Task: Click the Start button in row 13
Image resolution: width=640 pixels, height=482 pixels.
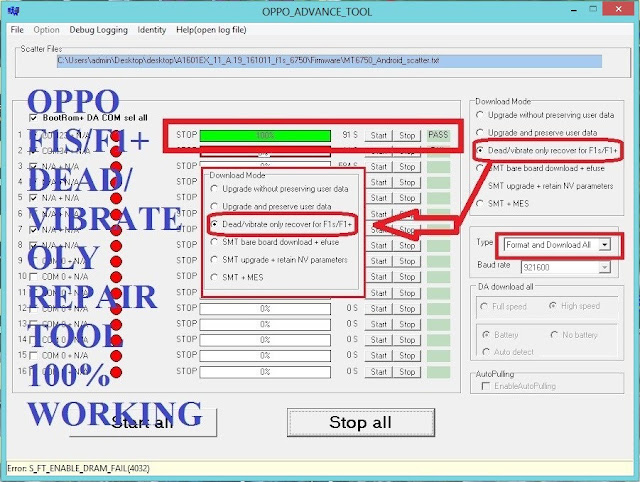Action: click(378, 324)
